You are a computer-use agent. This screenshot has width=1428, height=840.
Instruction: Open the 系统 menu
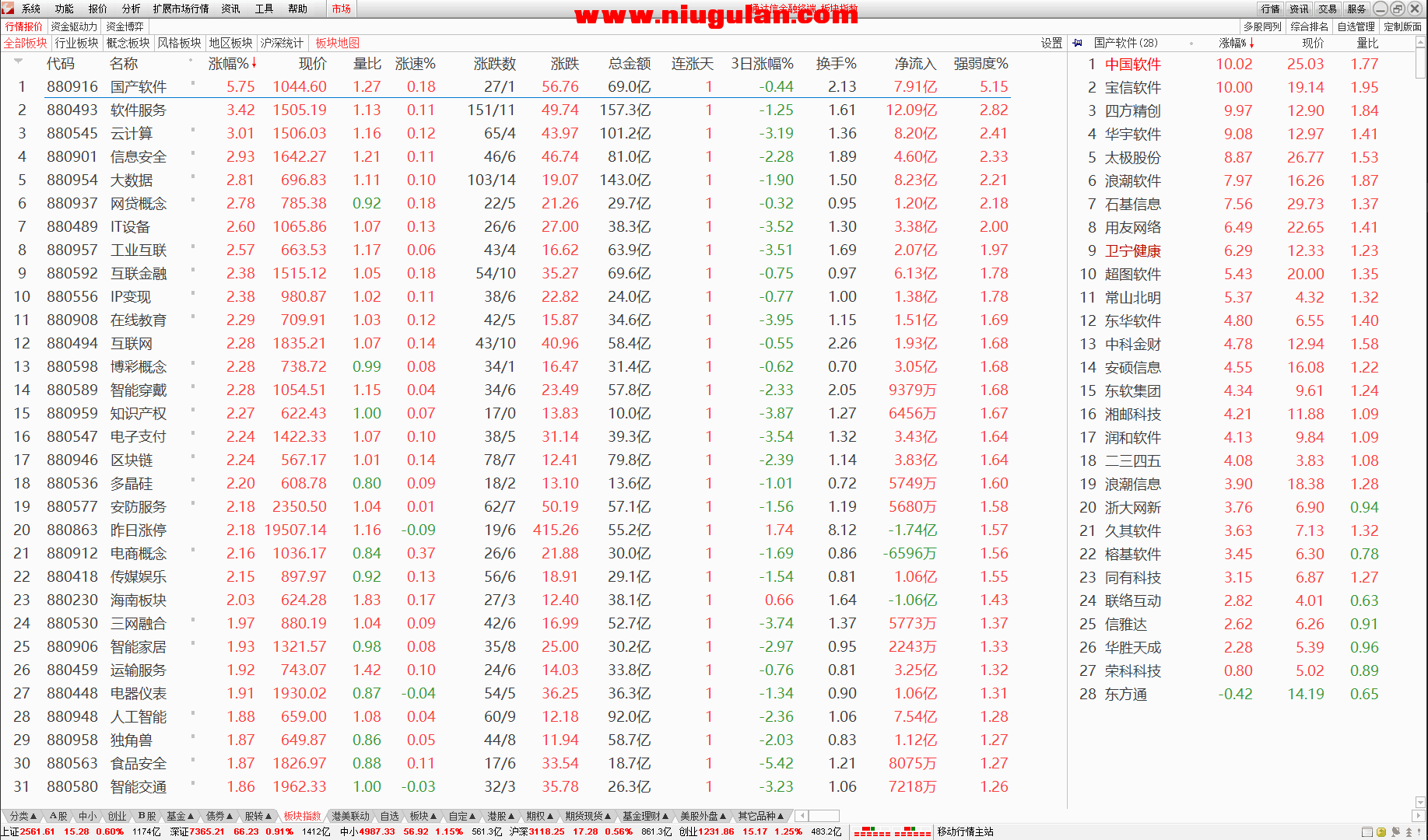pyautogui.click(x=31, y=9)
